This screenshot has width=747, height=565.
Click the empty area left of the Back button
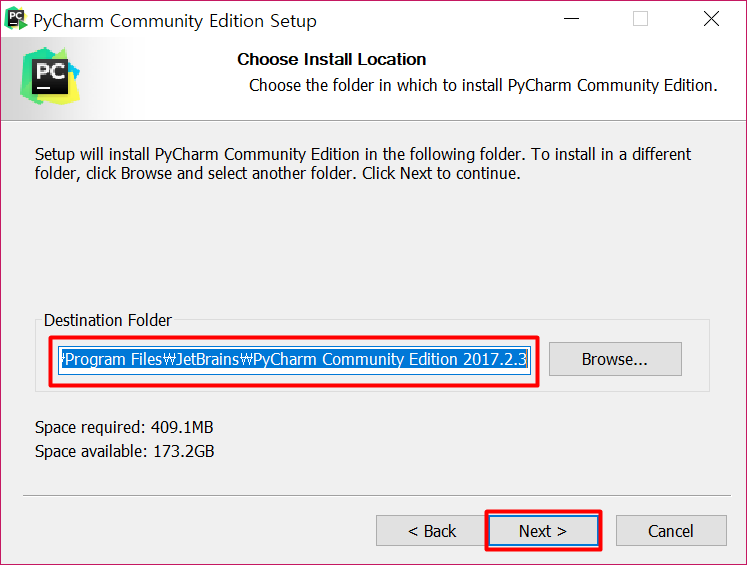coord(200,531)
